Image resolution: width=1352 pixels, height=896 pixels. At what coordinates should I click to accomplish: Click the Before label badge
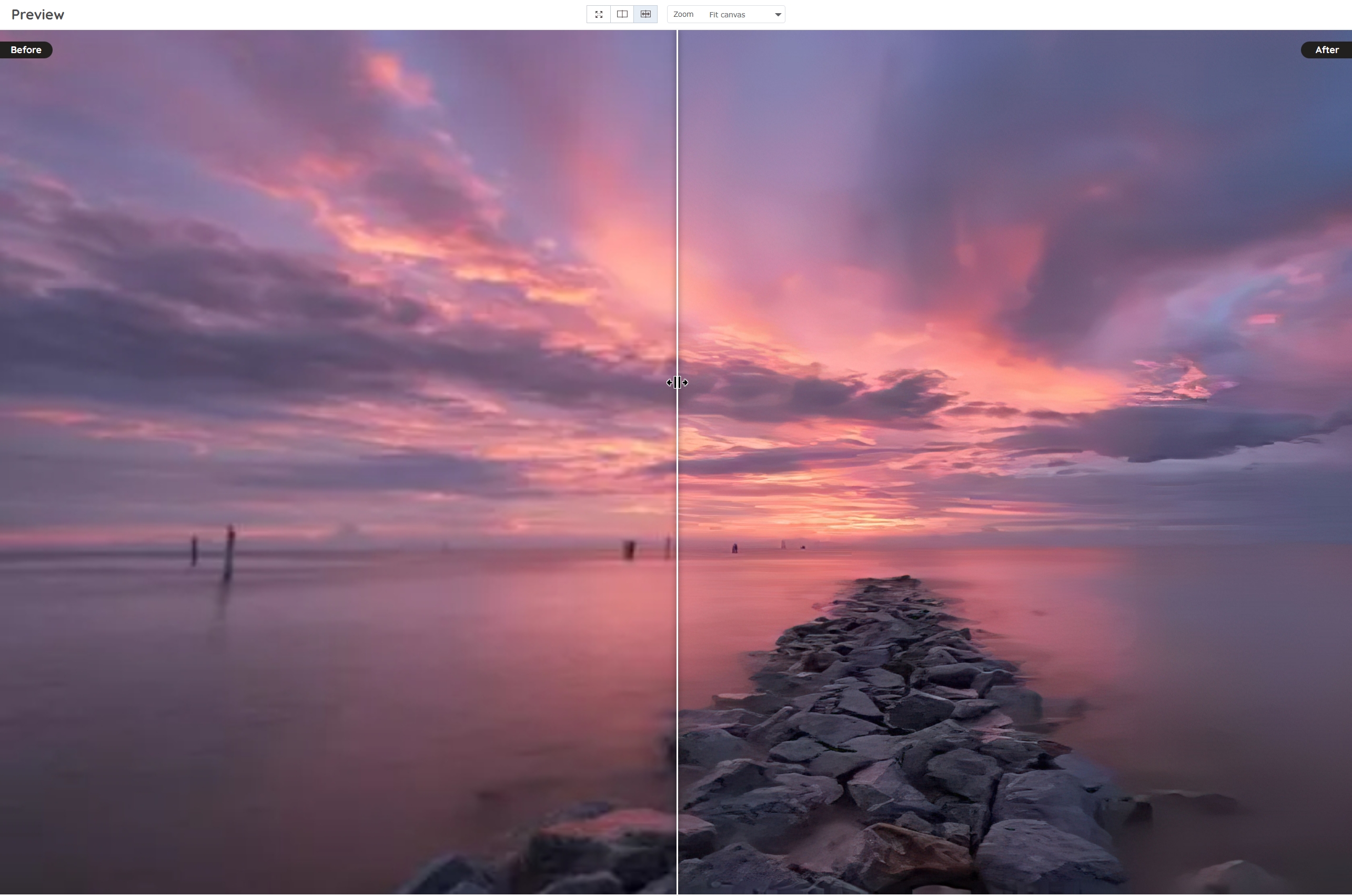point(26,50)
